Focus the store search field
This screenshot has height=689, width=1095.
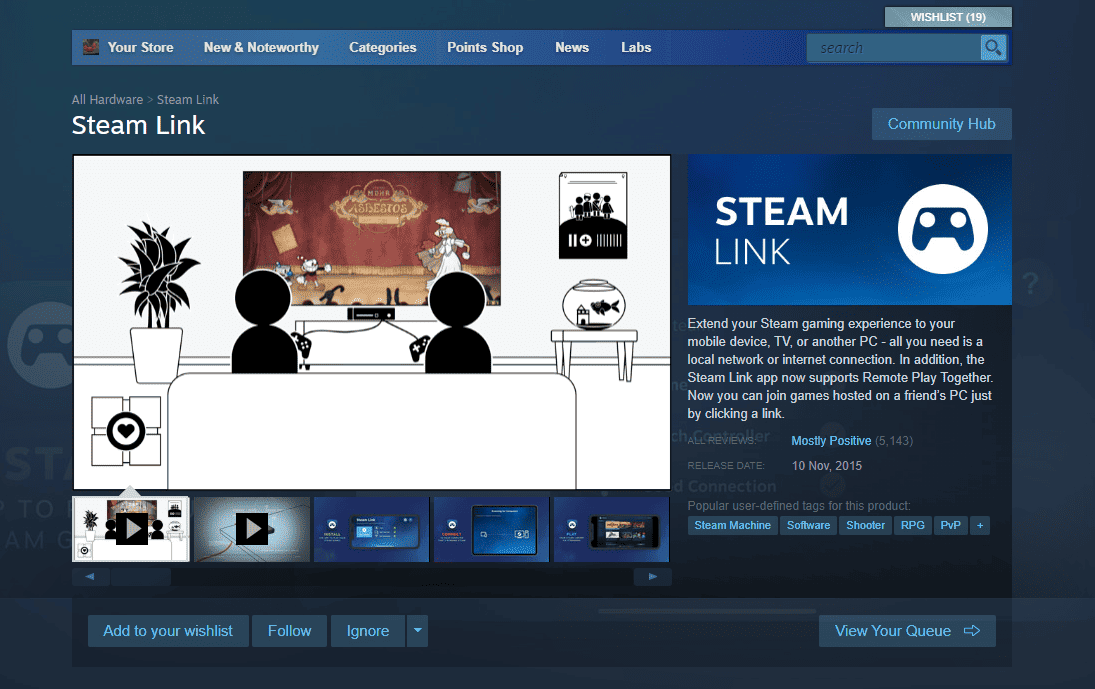coord(894,48)
